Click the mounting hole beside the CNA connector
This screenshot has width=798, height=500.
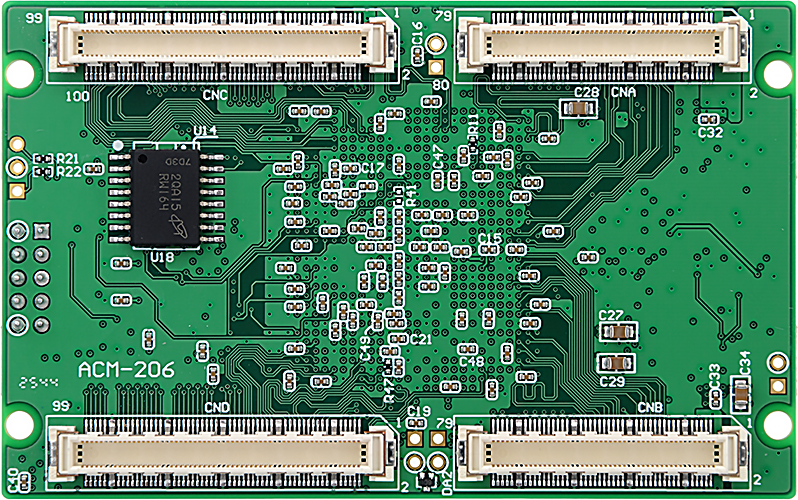[x=774, y=73]
